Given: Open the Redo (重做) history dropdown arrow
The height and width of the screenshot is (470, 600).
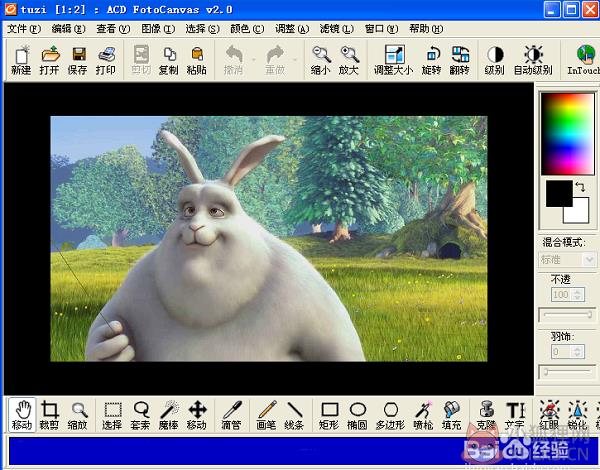Looking at the screenshot, I should pos(295,60).
